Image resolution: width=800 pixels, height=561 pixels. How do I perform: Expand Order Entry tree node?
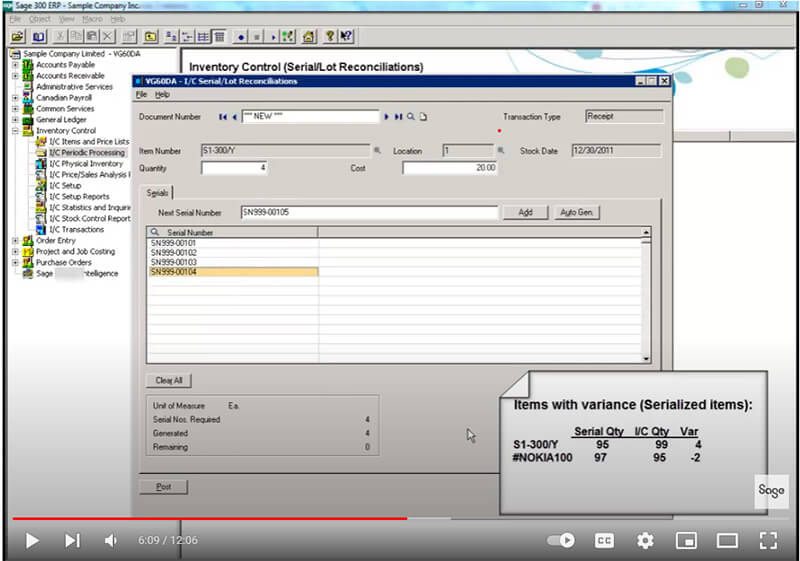click(15, 240)
